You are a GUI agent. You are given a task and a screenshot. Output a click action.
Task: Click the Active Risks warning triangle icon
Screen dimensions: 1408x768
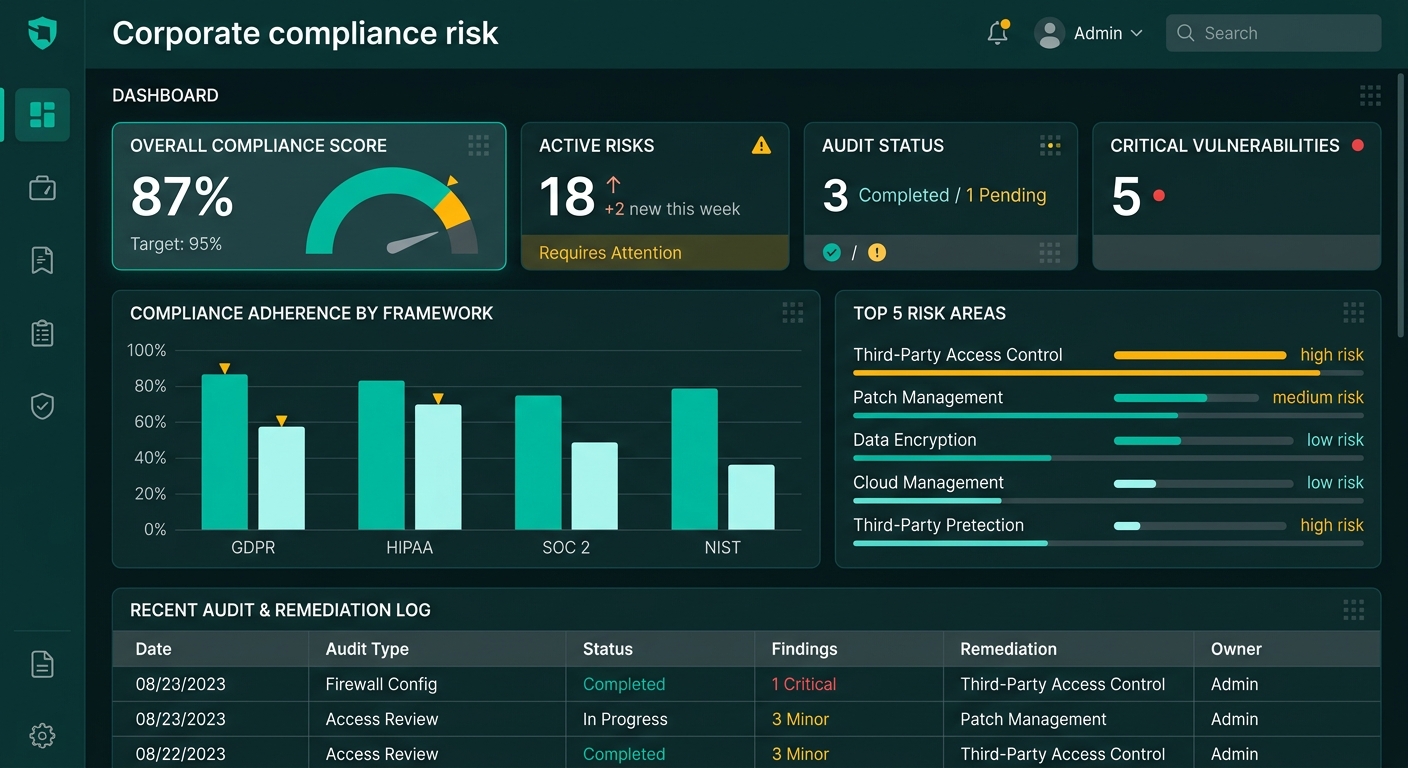pos(761,146)
